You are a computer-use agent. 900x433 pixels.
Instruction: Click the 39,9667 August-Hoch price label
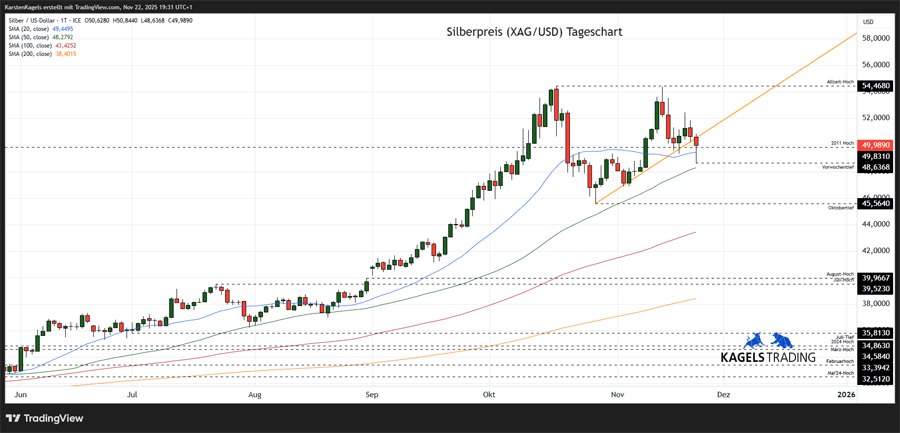click(x=874, y=278)
